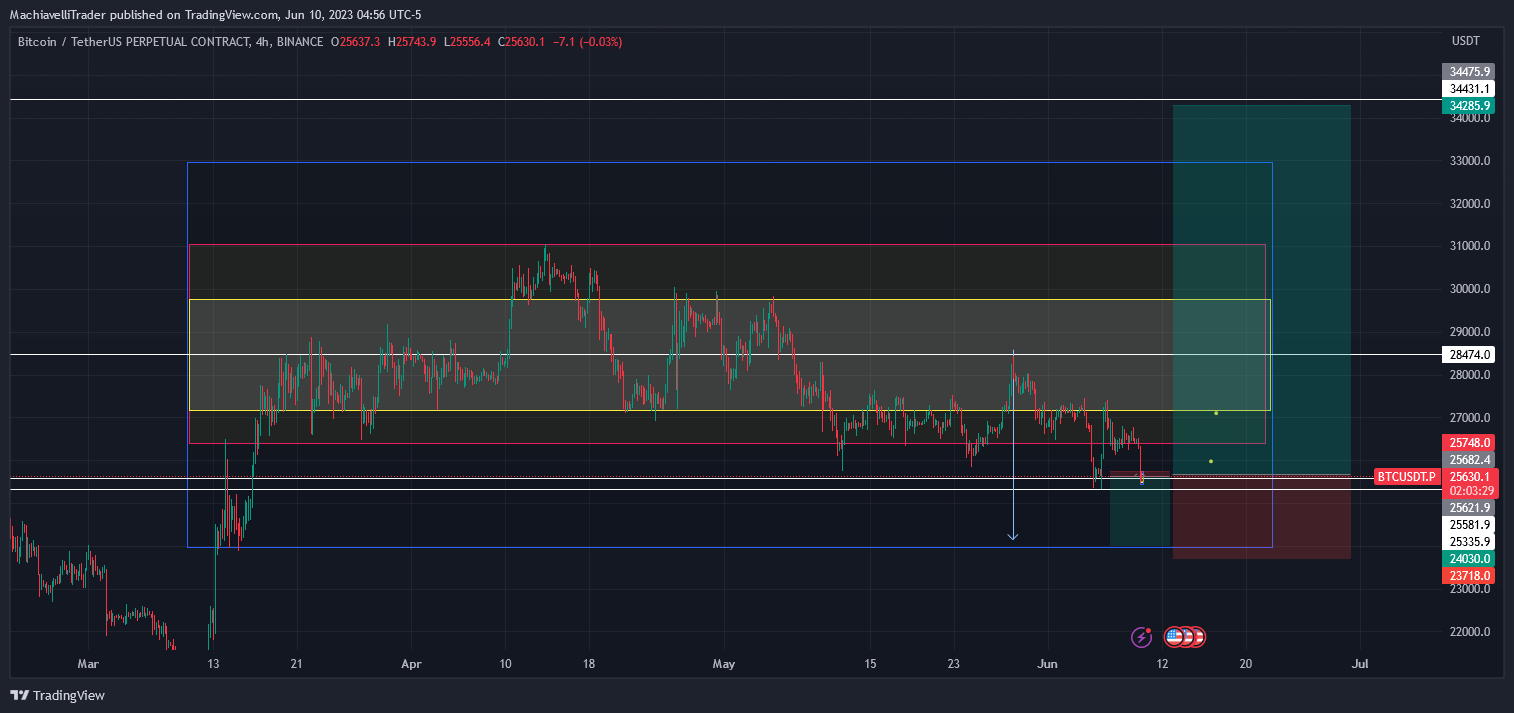Click the 33000.0 price axis tick
The height and width of the screenshot is (713, 1514).
coord(1469,161)
